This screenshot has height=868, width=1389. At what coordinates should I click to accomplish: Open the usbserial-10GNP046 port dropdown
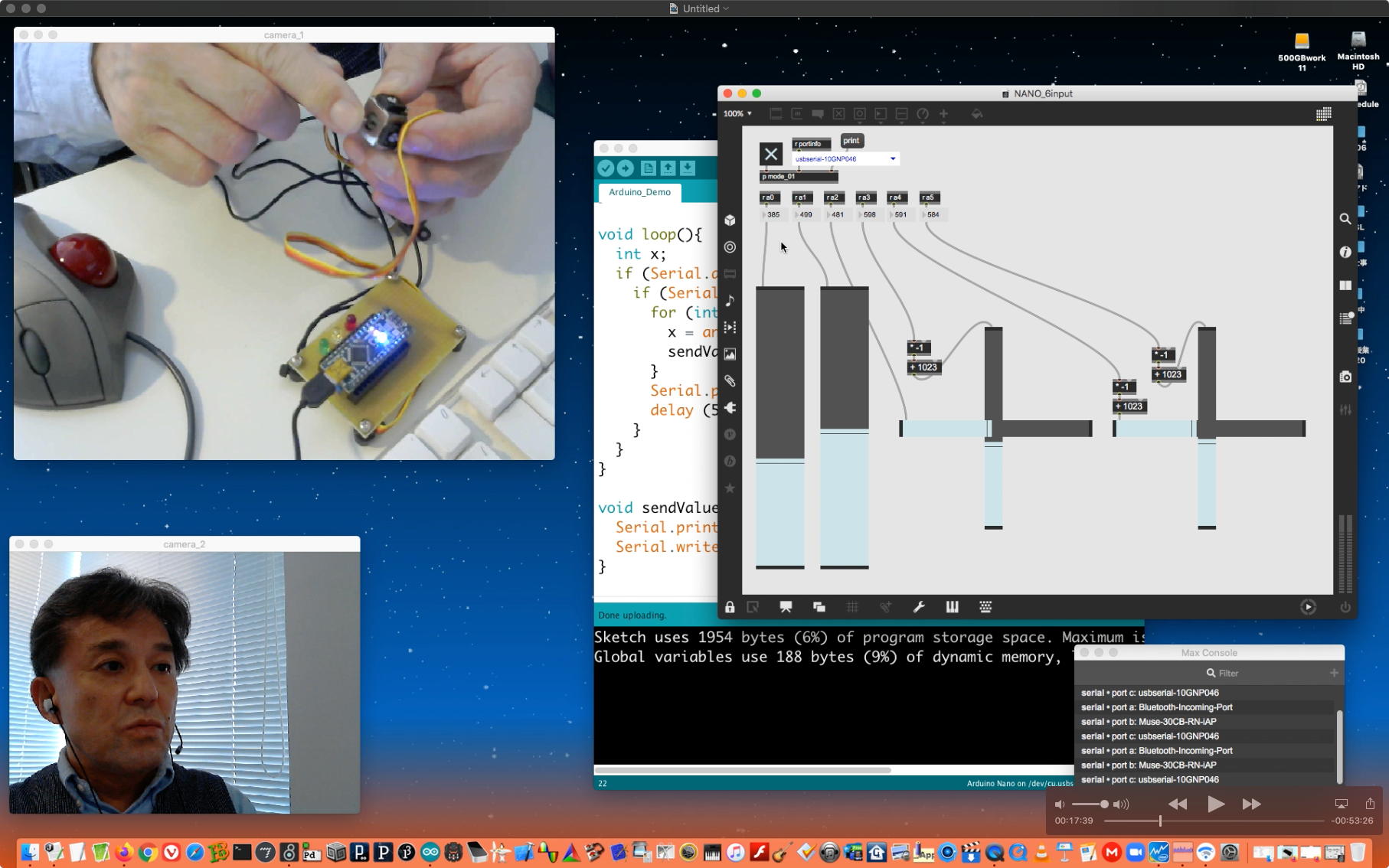coord(892,159)
